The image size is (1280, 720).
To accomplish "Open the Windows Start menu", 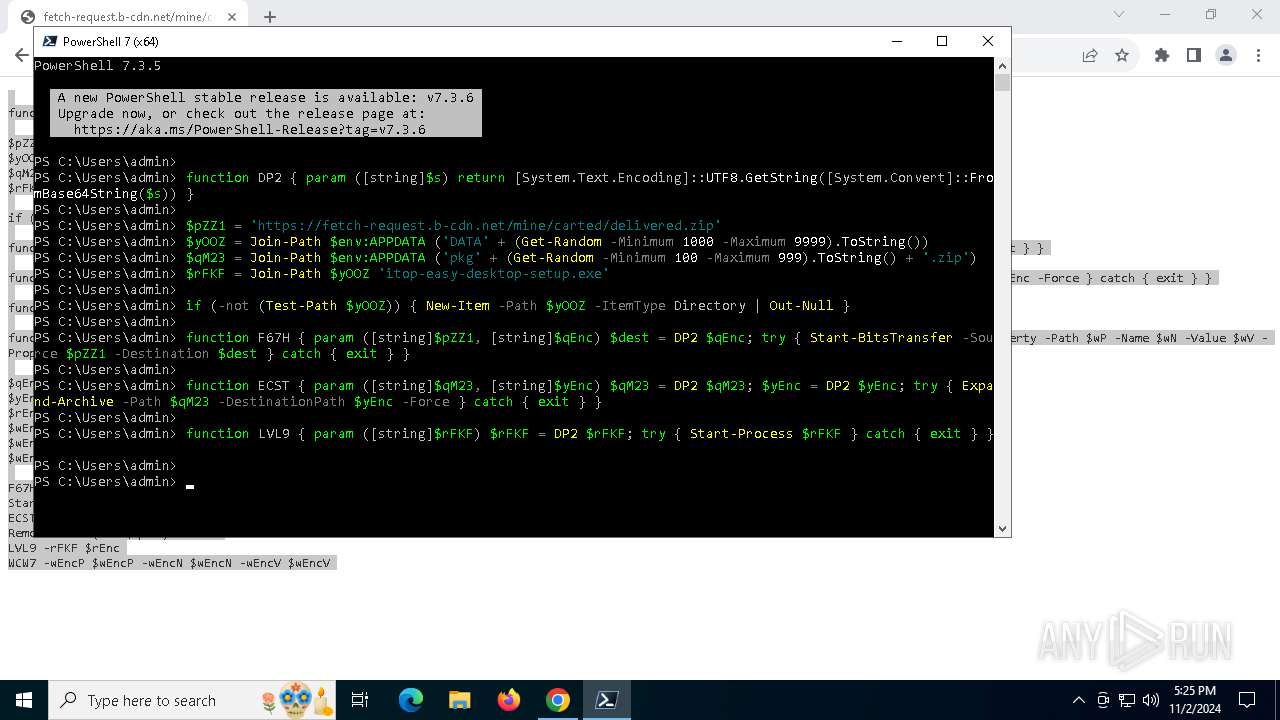I will (x=24, y=700).
